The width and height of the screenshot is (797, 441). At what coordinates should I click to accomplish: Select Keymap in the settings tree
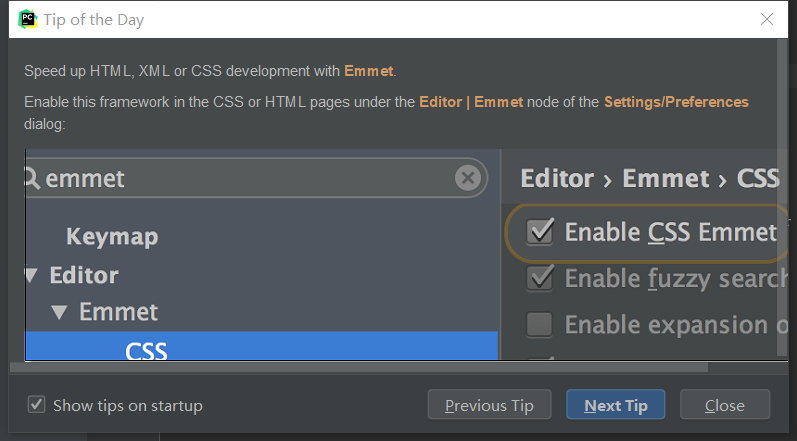click(112, 237)
